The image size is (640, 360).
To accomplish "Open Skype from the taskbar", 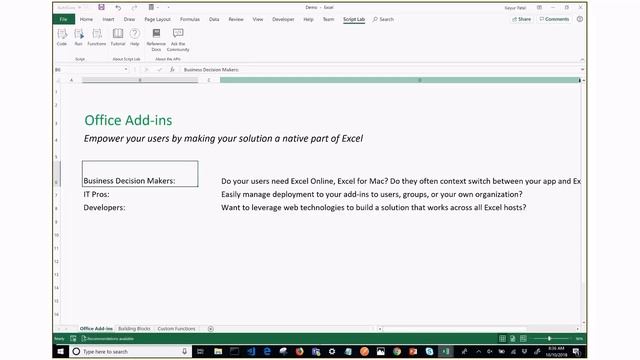I will click(x=429, y=351).
